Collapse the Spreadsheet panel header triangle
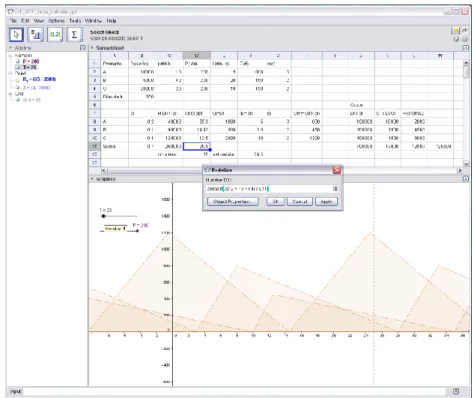The width and height of the screenshot is (474, 398). pos(92,48)
